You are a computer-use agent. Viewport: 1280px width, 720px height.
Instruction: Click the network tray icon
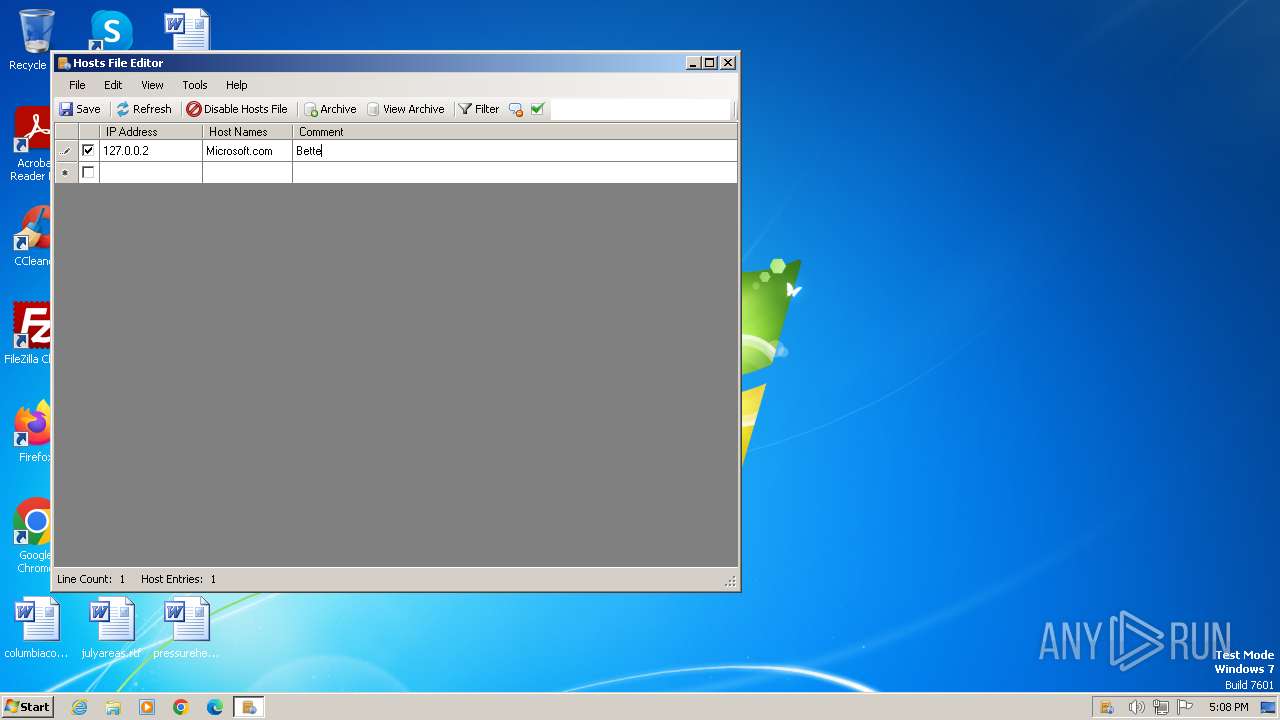tap(1161, 707)
